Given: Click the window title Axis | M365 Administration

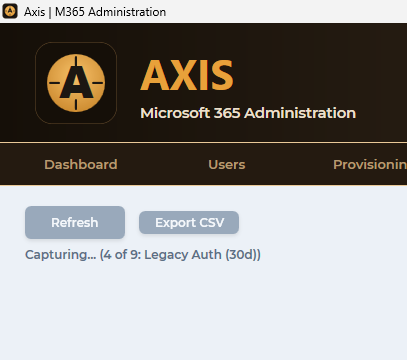Looking at the screenshot, I should tap(95, 12).
